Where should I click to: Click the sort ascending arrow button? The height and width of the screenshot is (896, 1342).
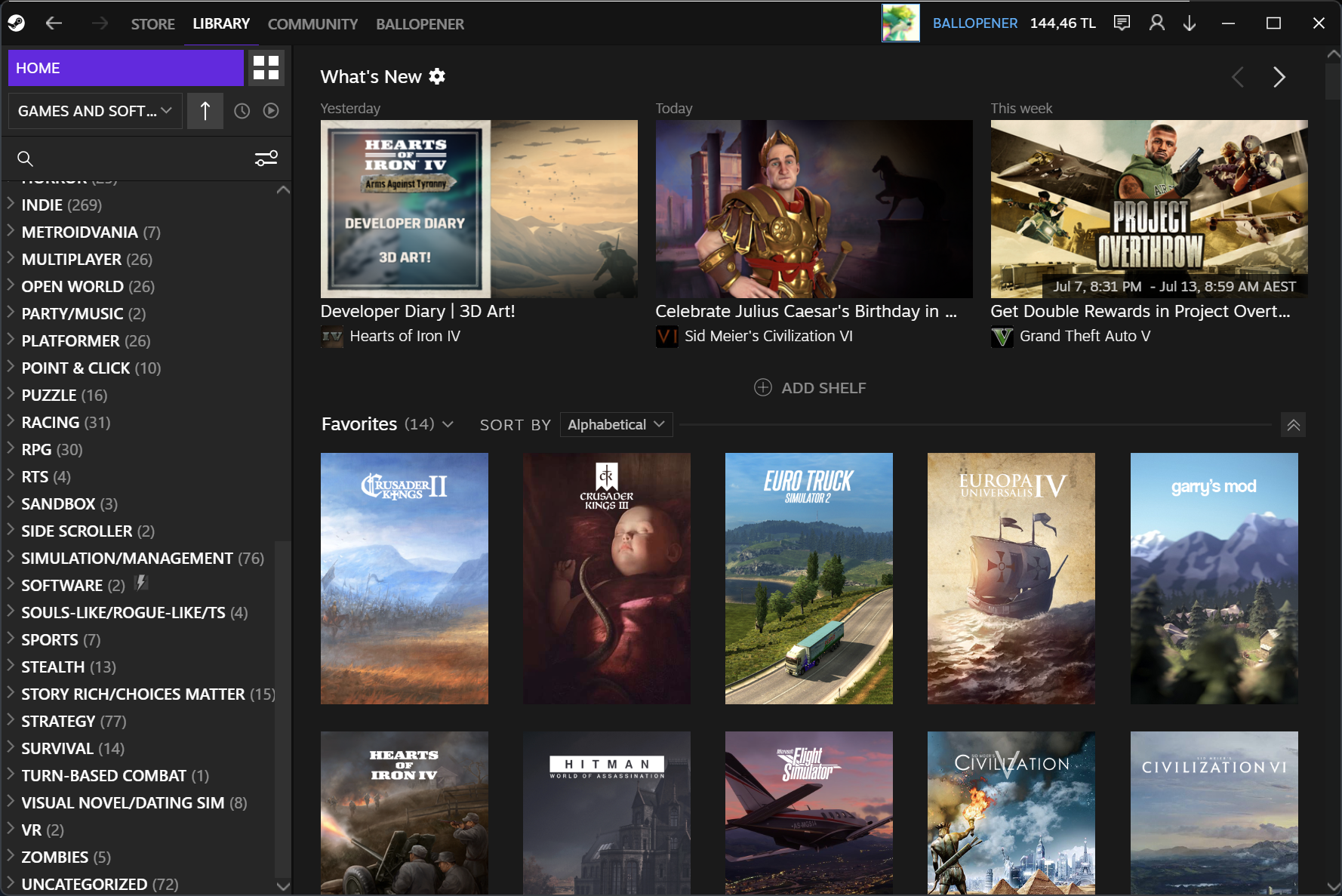pos(205,111)
